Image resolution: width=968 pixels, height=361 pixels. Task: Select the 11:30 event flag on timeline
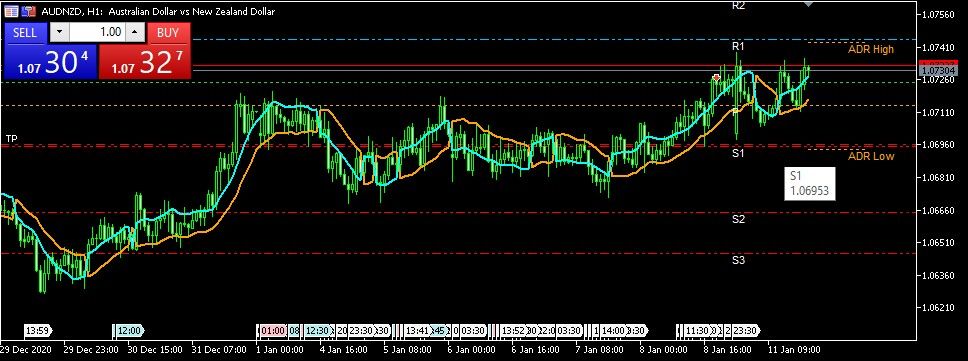(x=698, y=331)
